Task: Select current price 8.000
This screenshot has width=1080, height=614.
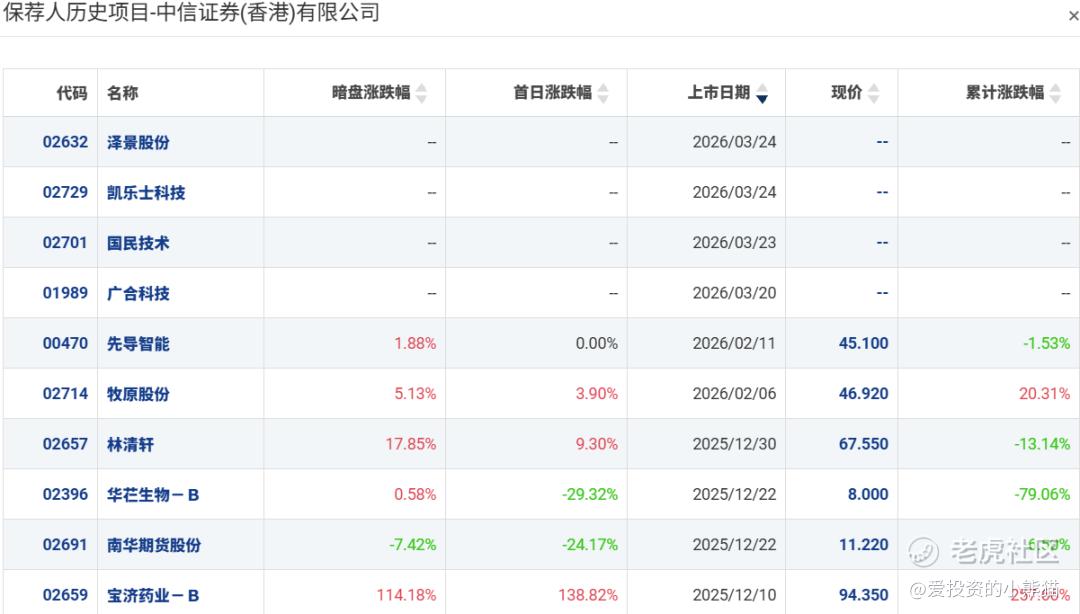Action: 868,494
